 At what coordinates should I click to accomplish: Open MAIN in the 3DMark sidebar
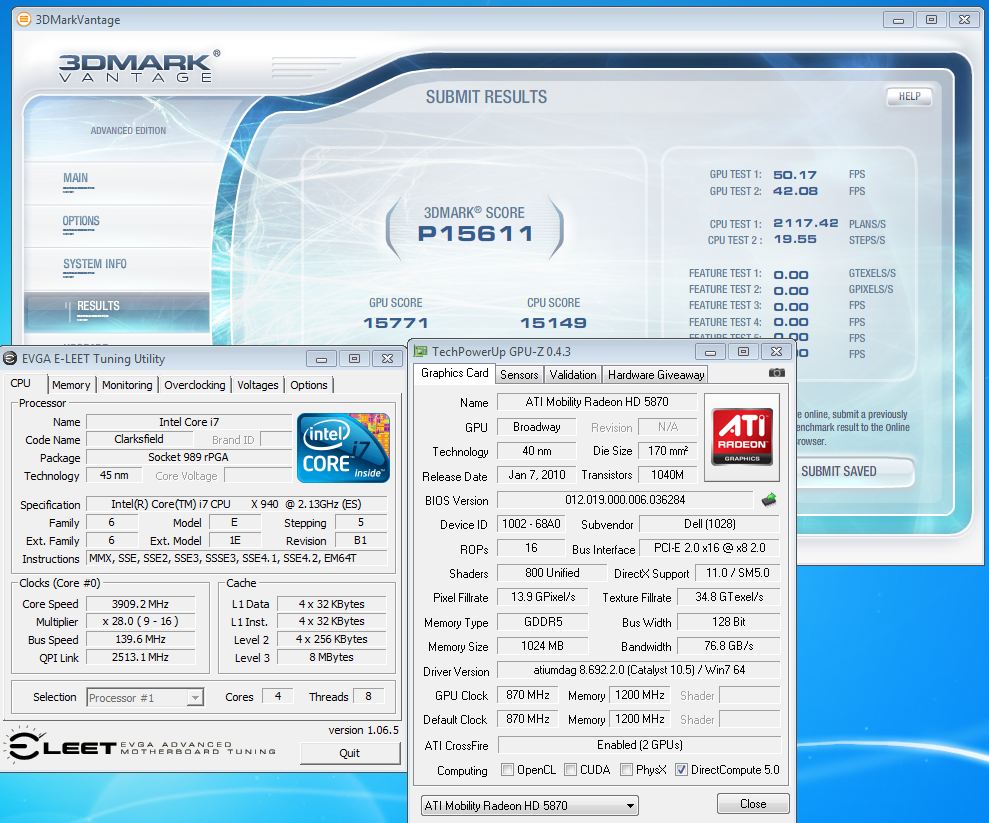(76, 178)
